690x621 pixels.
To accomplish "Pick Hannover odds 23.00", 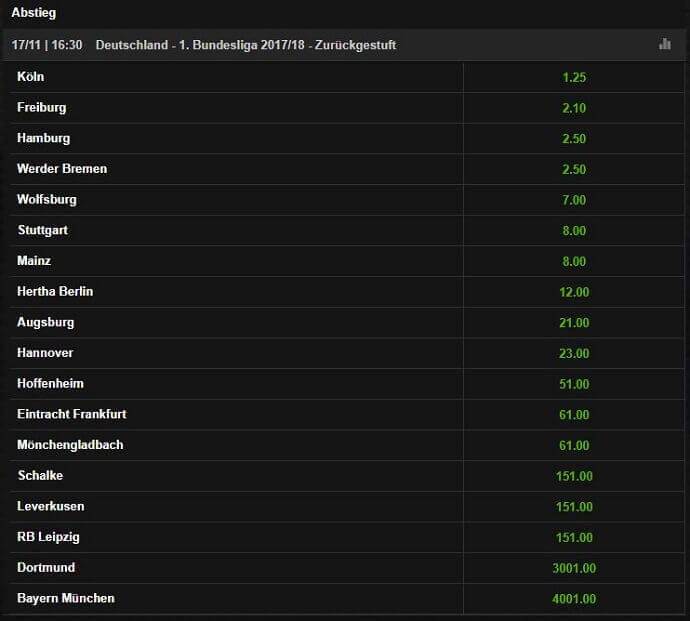I will (x=574, y=353).
